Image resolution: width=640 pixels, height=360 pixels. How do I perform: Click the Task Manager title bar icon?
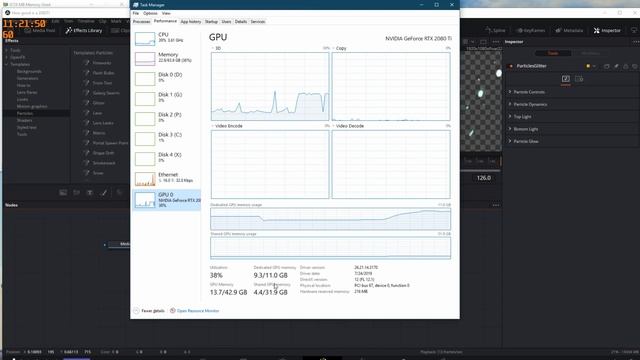pyautogui.click(x=136, y=5)
